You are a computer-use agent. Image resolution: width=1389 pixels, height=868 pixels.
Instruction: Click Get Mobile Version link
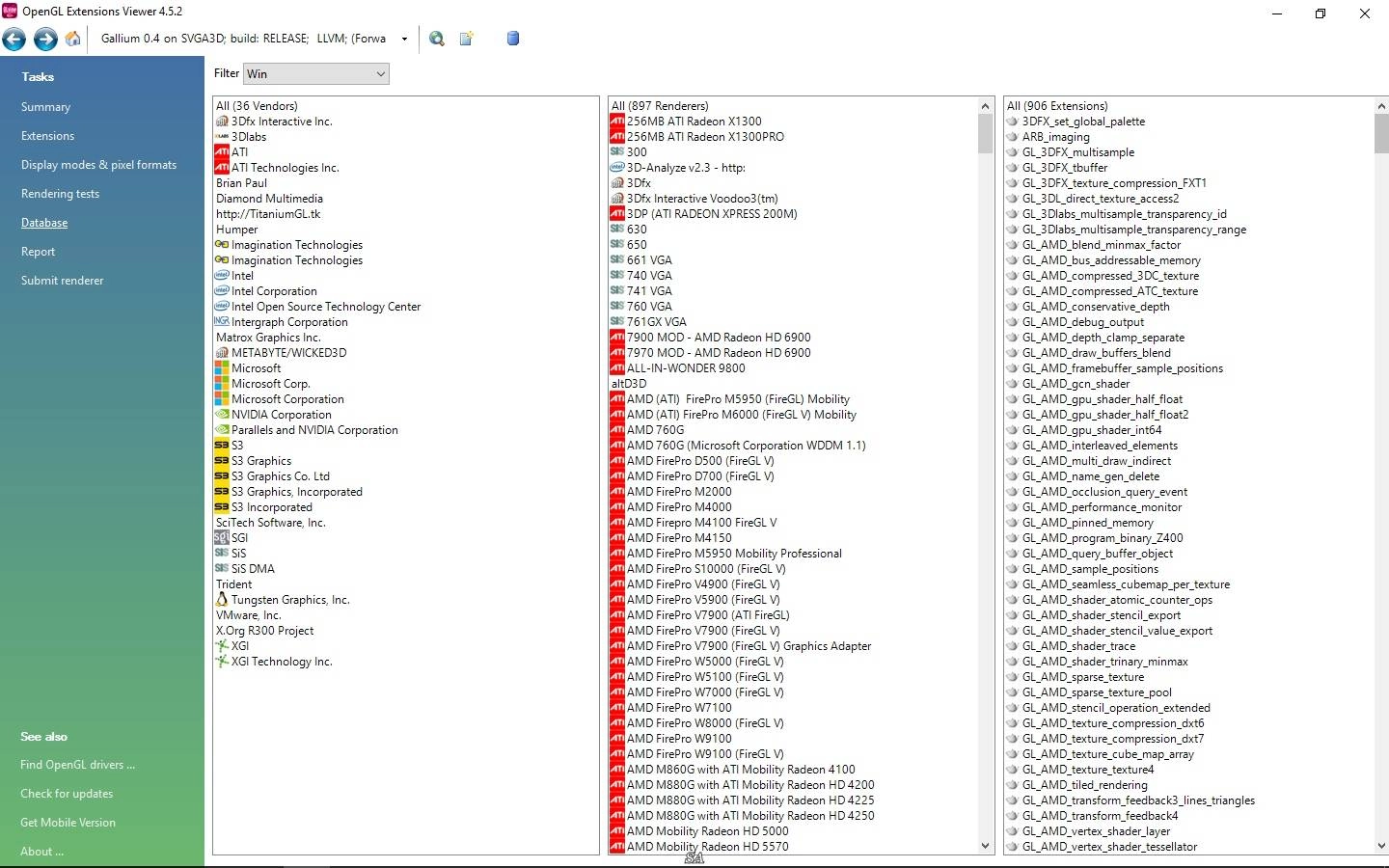coord(68,823)
